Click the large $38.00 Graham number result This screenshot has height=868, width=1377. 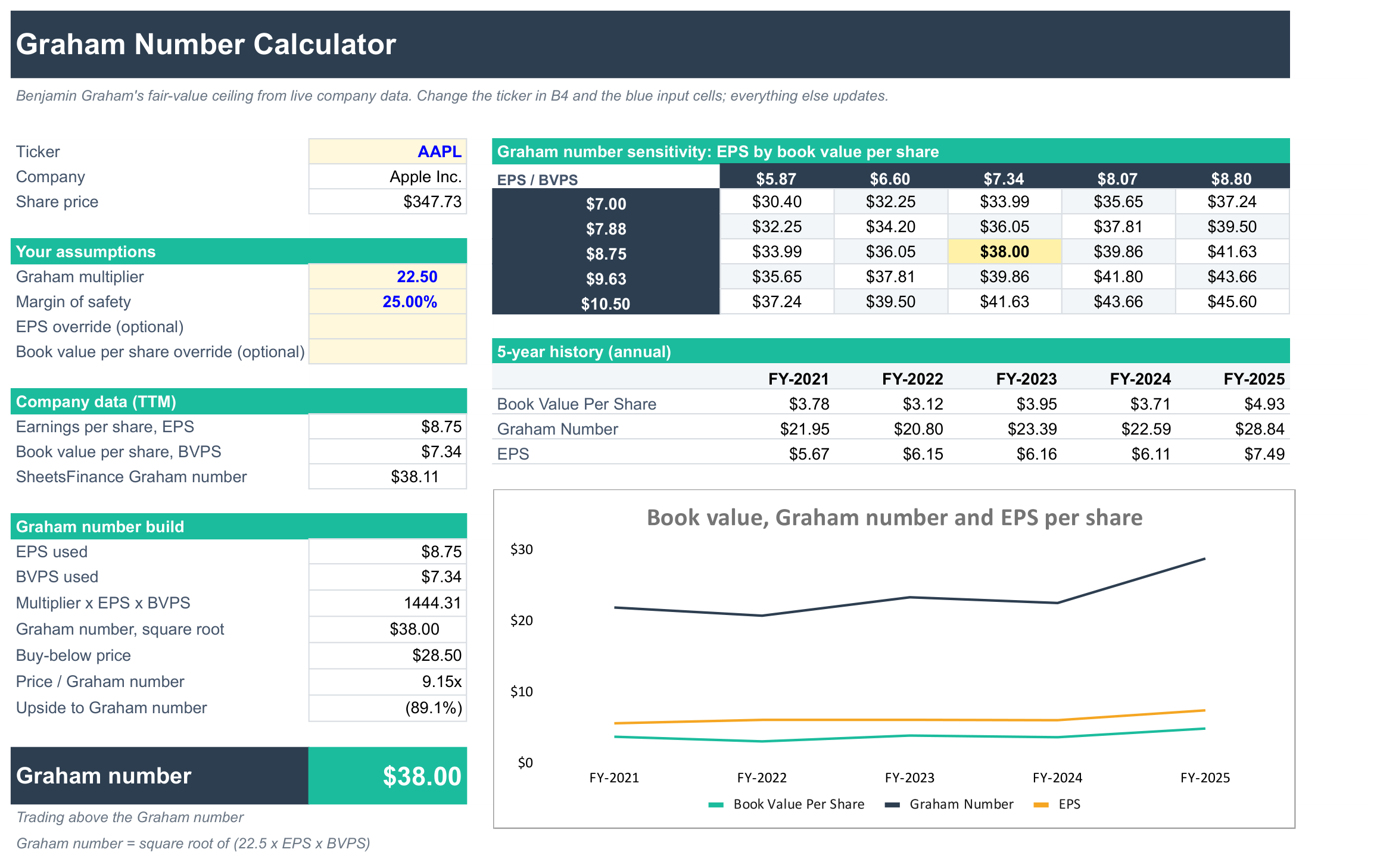click(387, 776)
